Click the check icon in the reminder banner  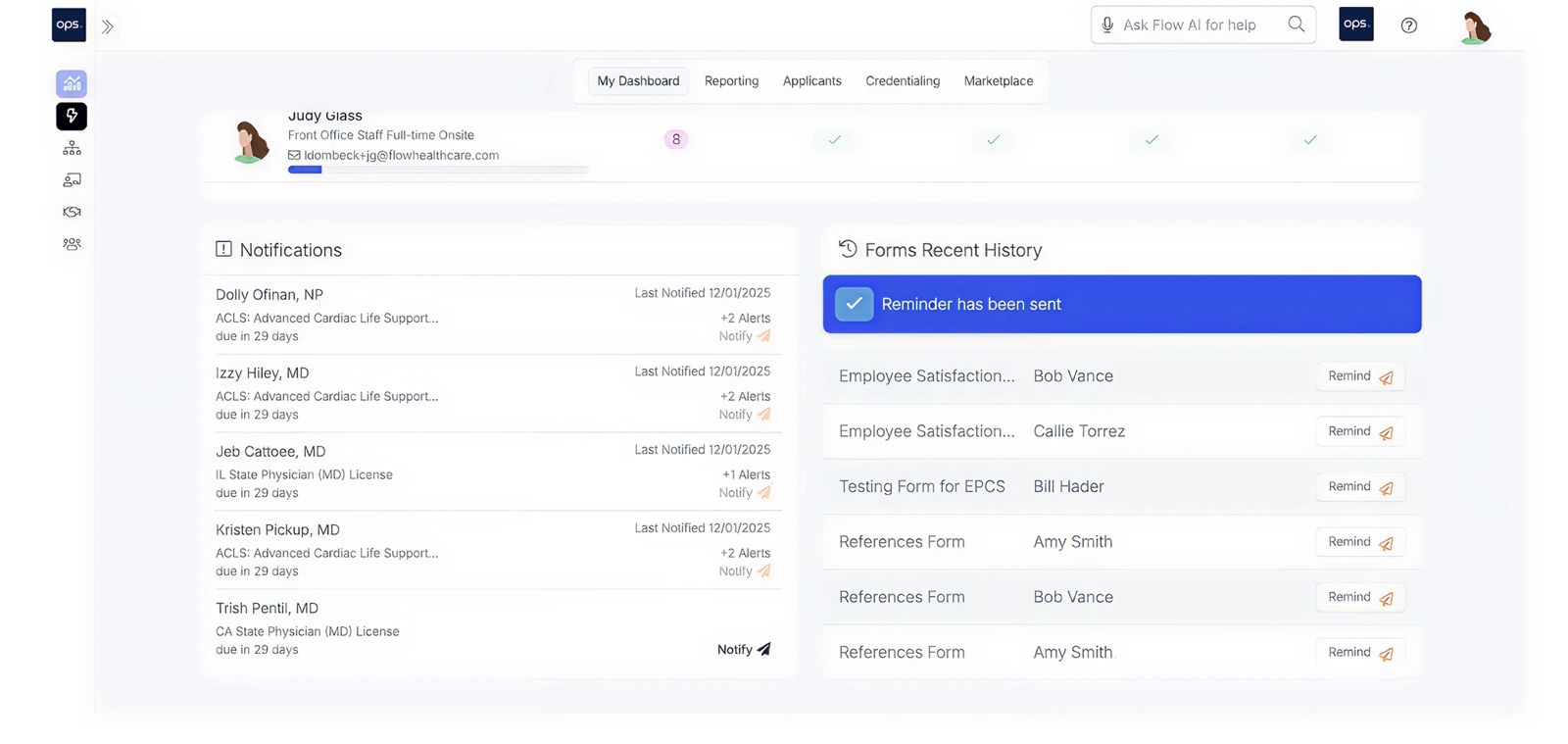click(854, 304)
